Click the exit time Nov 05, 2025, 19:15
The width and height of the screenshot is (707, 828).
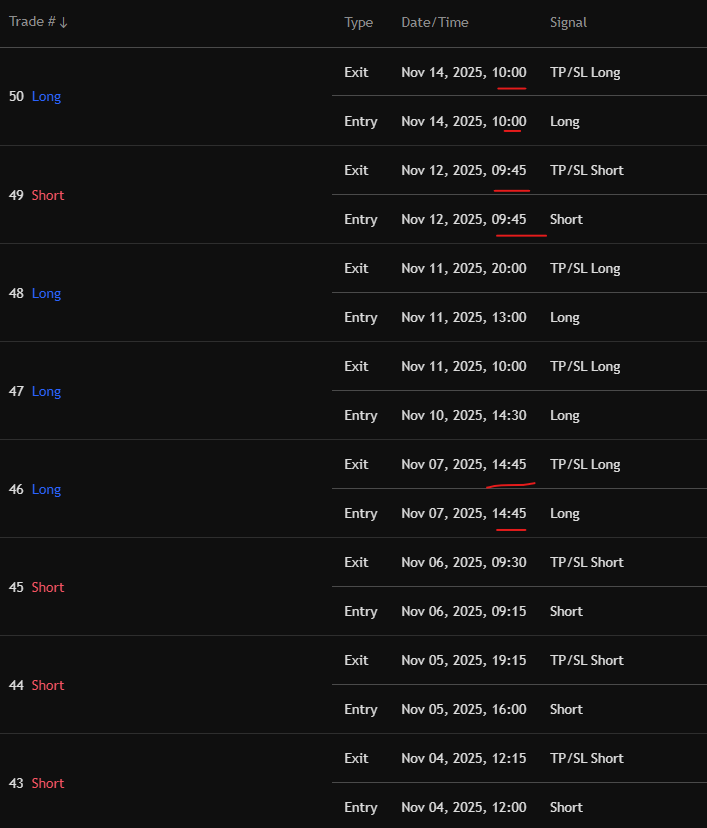pos(463,660)
